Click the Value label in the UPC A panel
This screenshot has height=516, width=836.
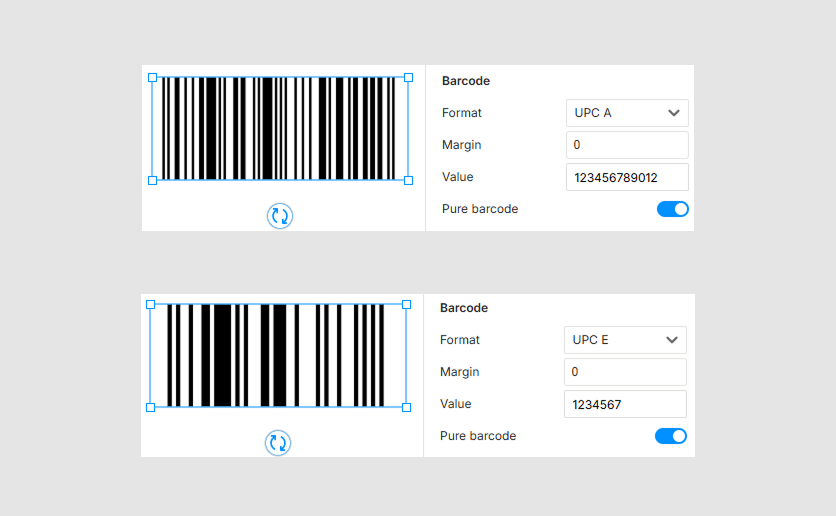pyautogui.click(x=457, y=177)
